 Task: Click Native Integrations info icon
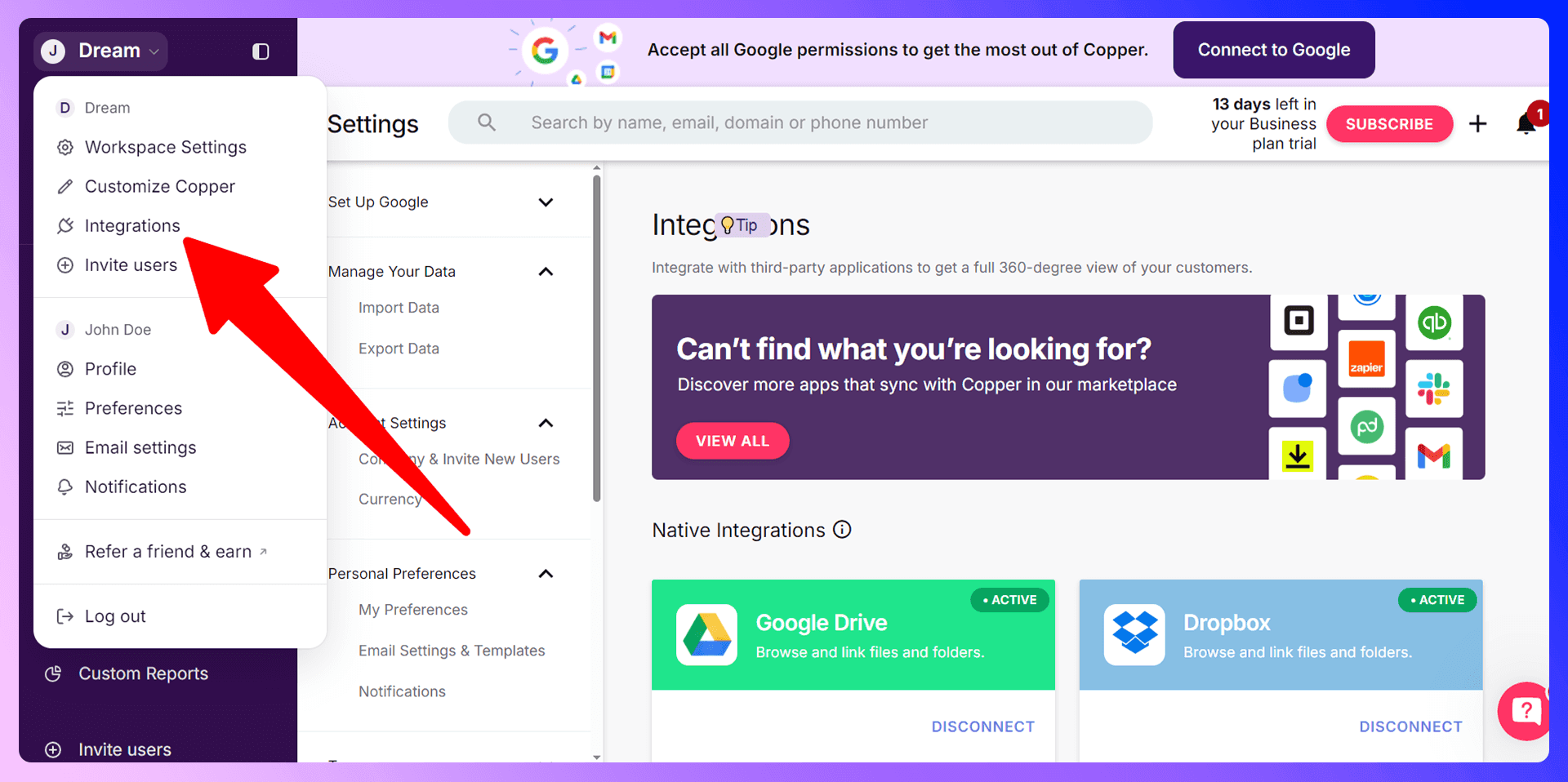(842, 530)
